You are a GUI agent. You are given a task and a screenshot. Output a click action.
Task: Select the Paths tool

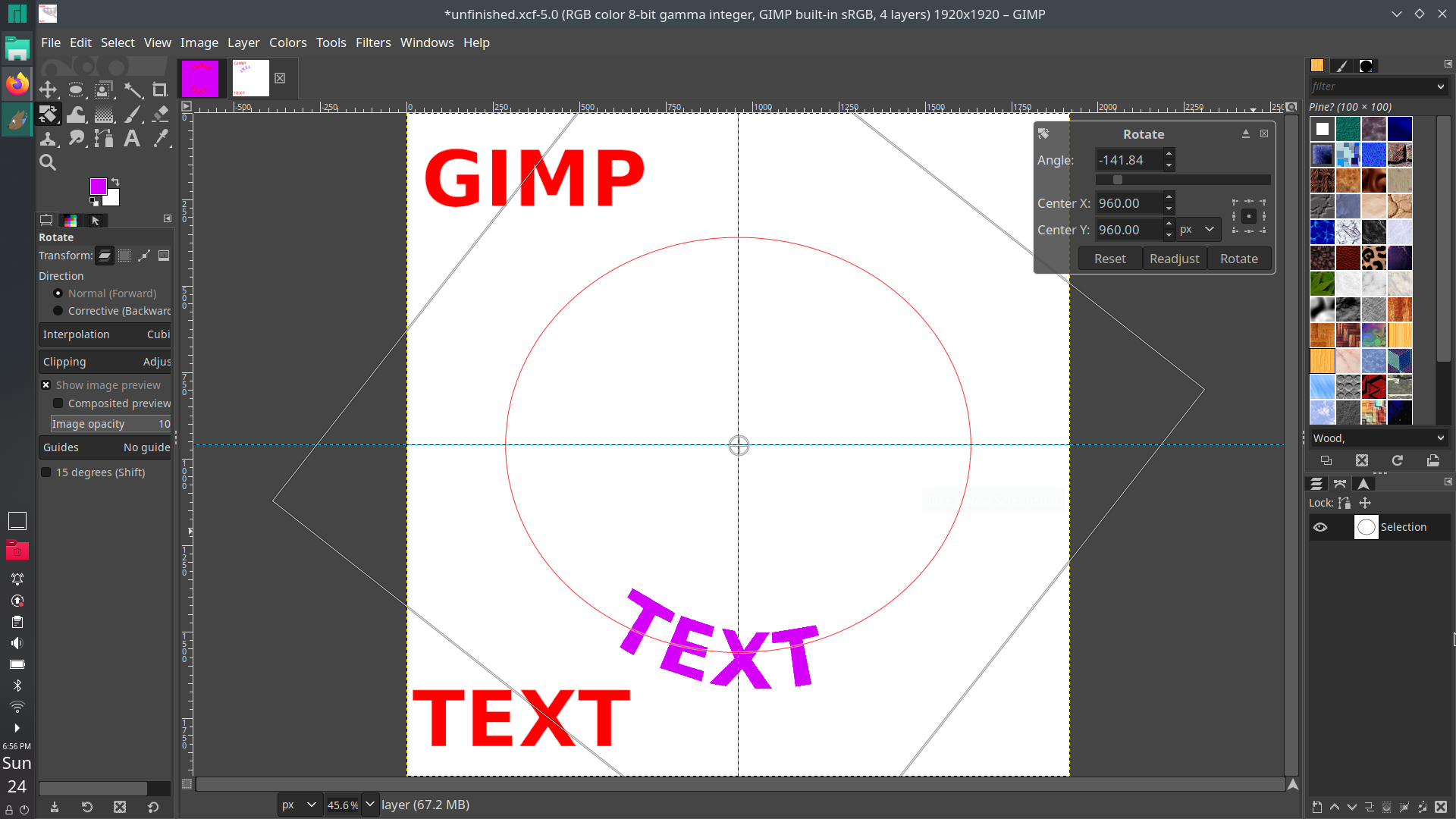[104, 139]
